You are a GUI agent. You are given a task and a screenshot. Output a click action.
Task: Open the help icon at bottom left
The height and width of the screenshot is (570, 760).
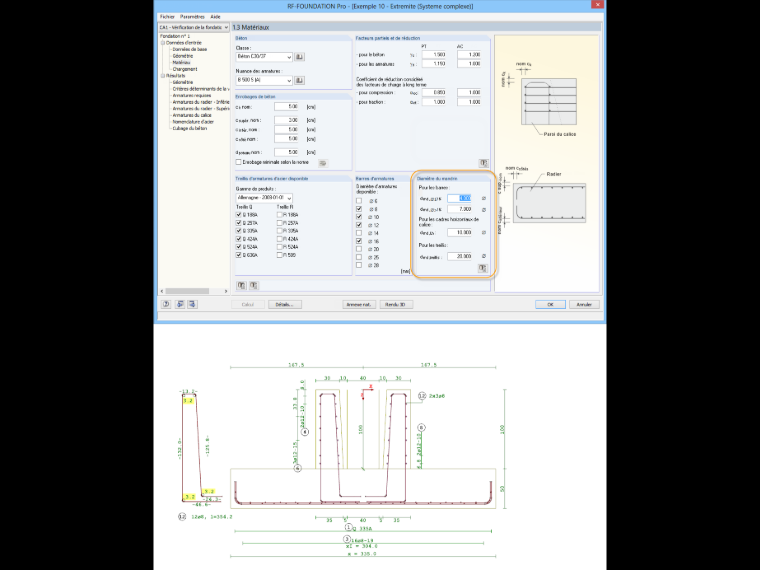pos(166,304)
